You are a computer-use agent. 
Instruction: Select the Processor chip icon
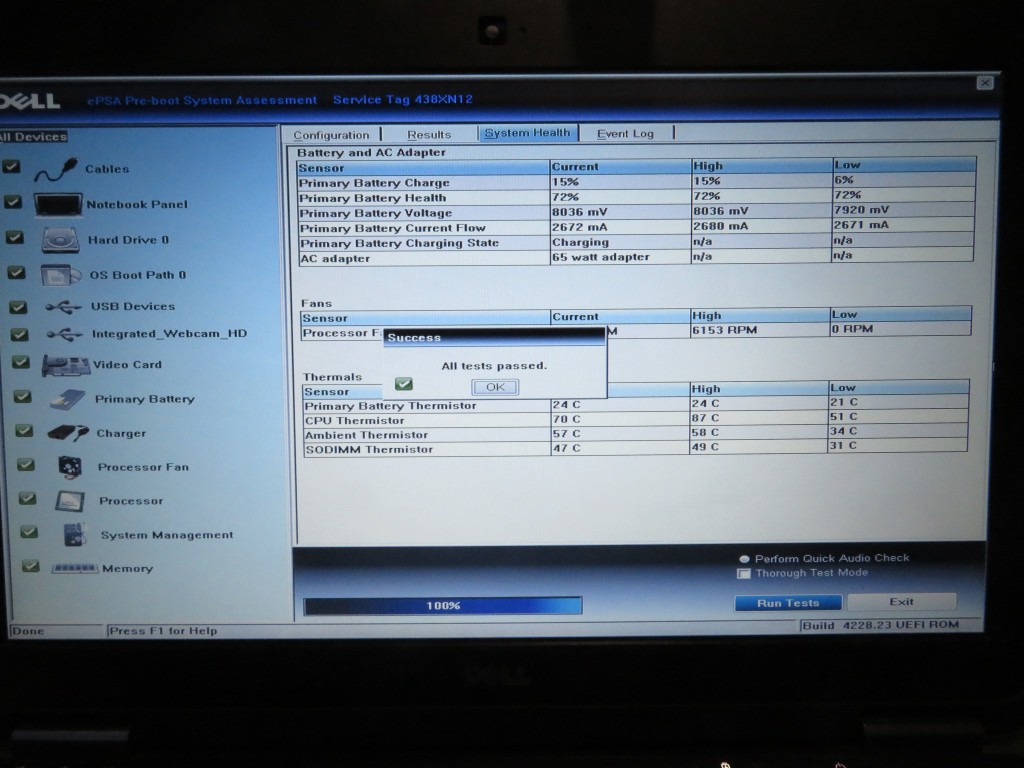pyautogui.click(x=70, y=501)
